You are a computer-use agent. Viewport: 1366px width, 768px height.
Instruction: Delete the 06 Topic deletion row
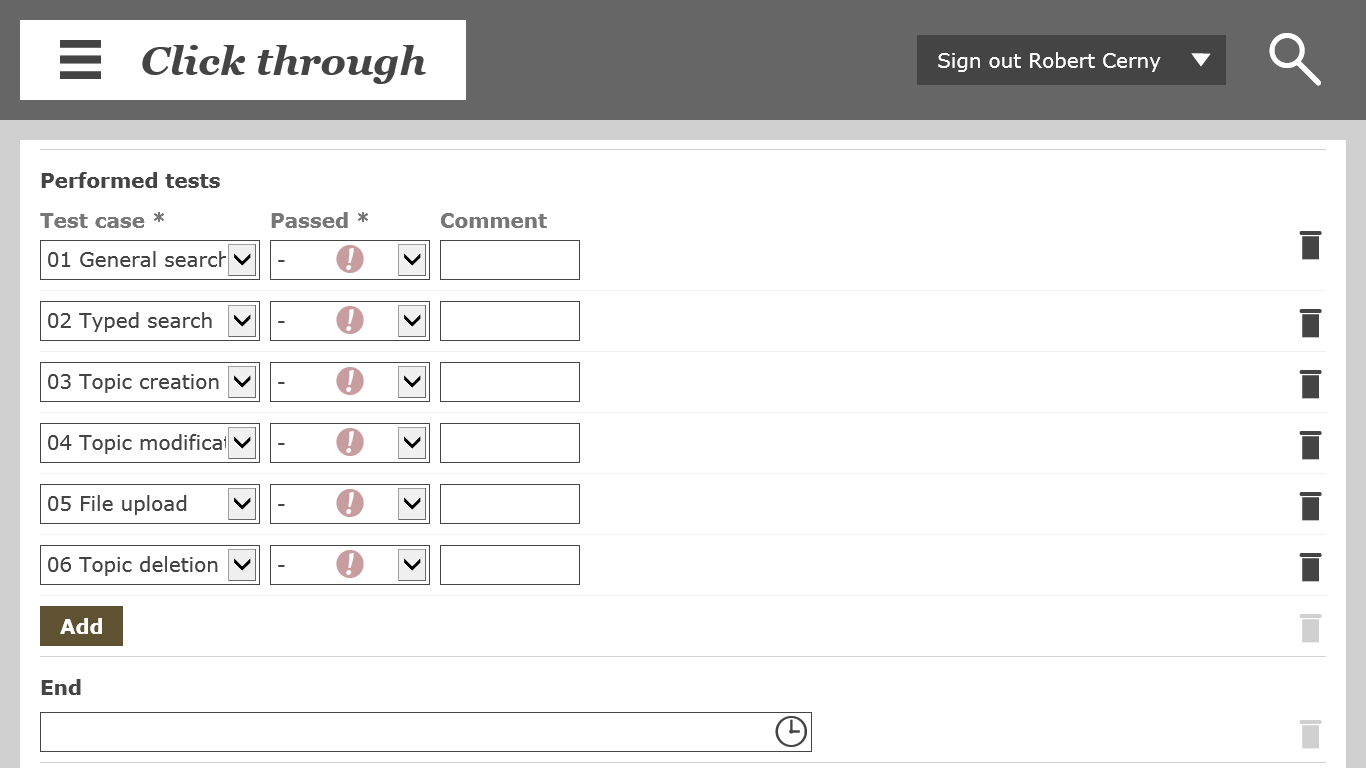(1310, 566)
